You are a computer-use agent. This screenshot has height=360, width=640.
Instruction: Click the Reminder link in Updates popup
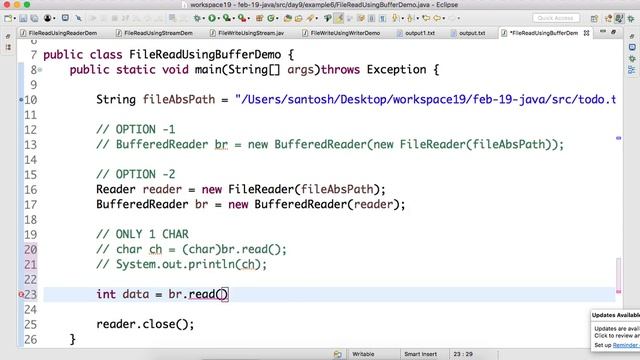[626, 345]
